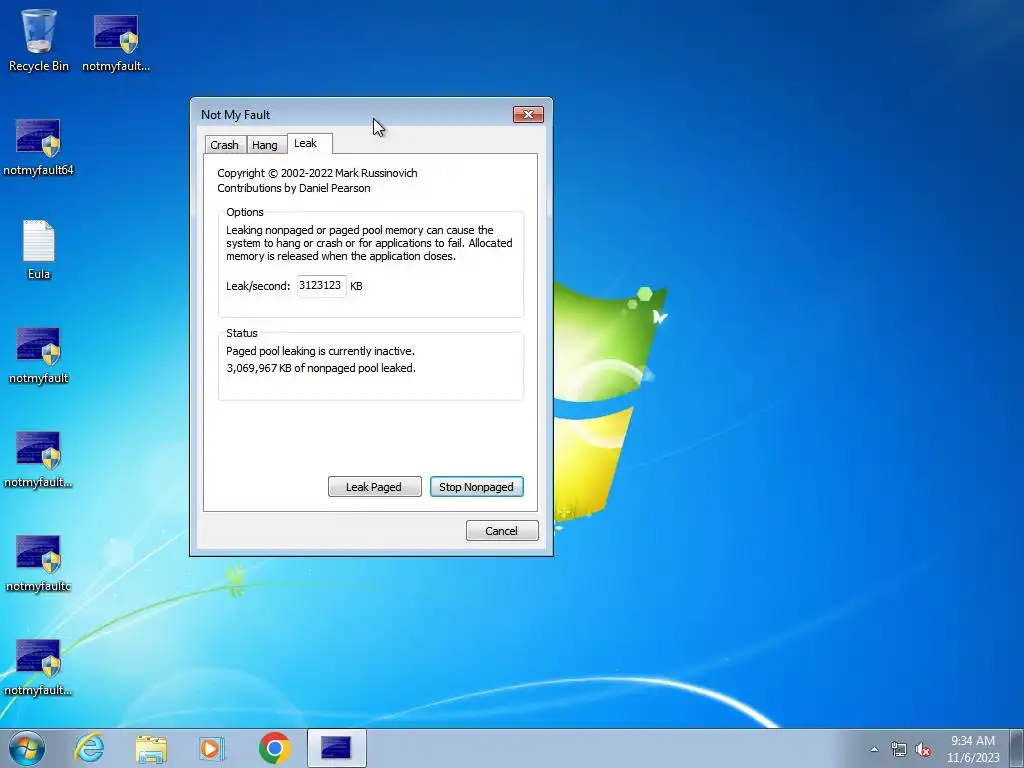
Task: Open the clock showing 9:34 AM
Action: 972,749
